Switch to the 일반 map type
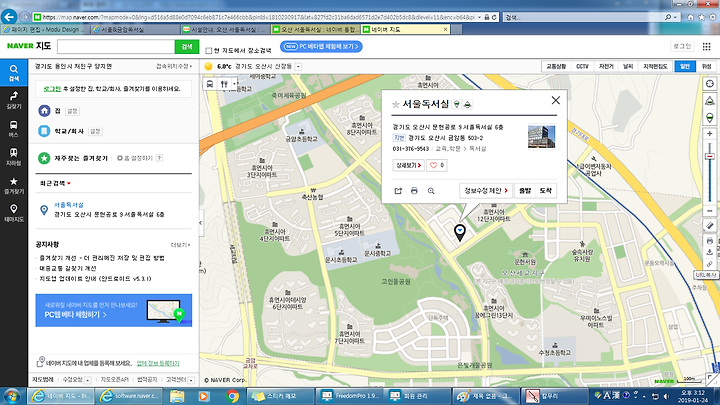 coord(685,67)
